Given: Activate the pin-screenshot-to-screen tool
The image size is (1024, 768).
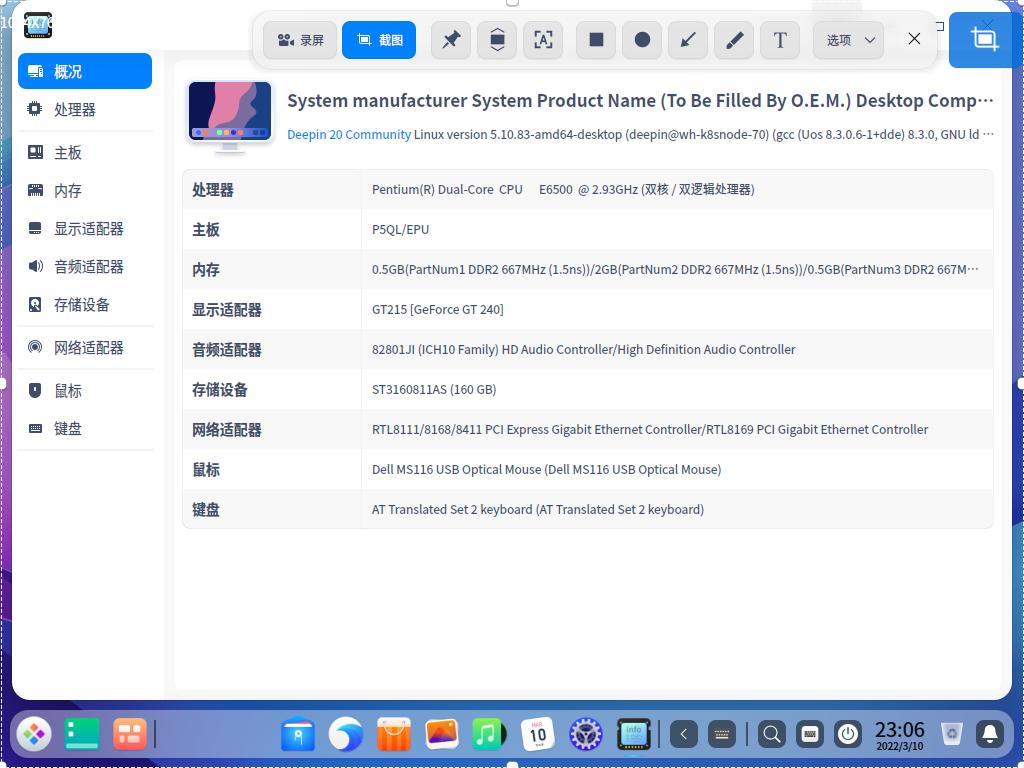Looking at the screenshot, I should click(x=451, y=40).
